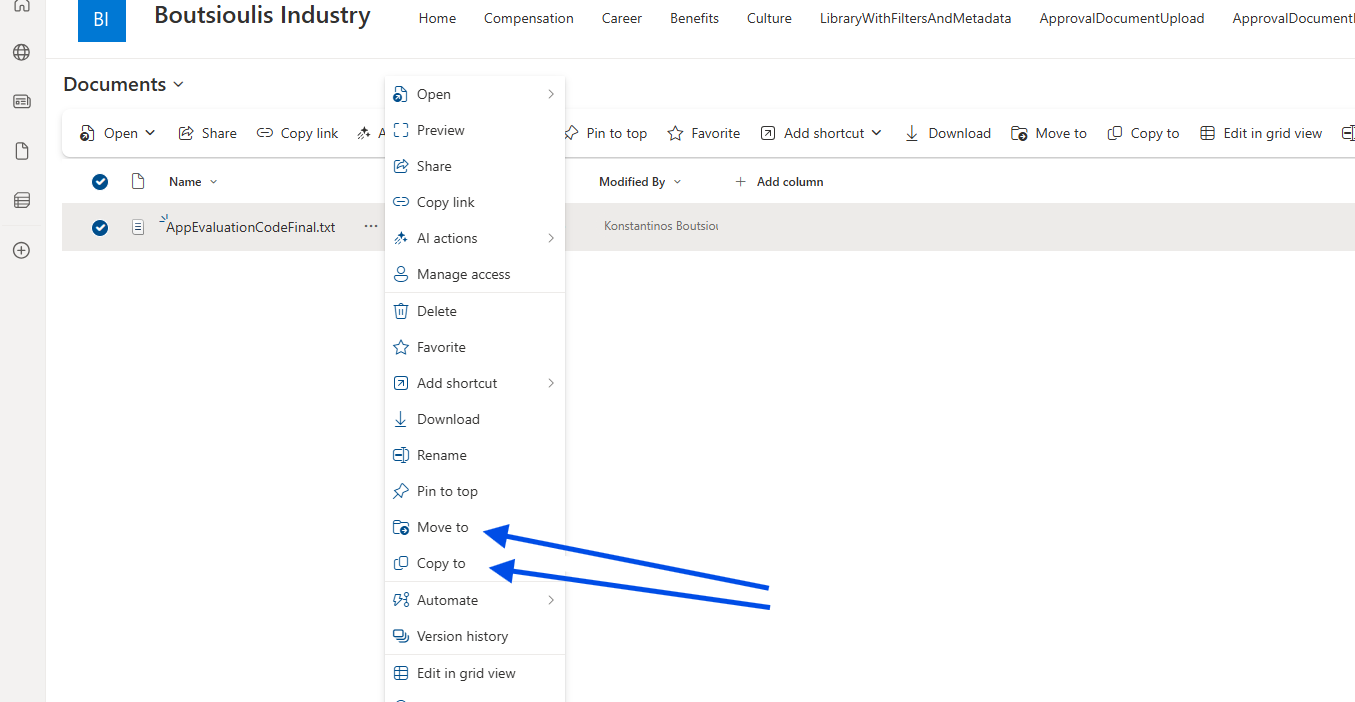Screen dimensions: 1355x702
Task: Open the news icon in left sidebar
Action: 21,101
